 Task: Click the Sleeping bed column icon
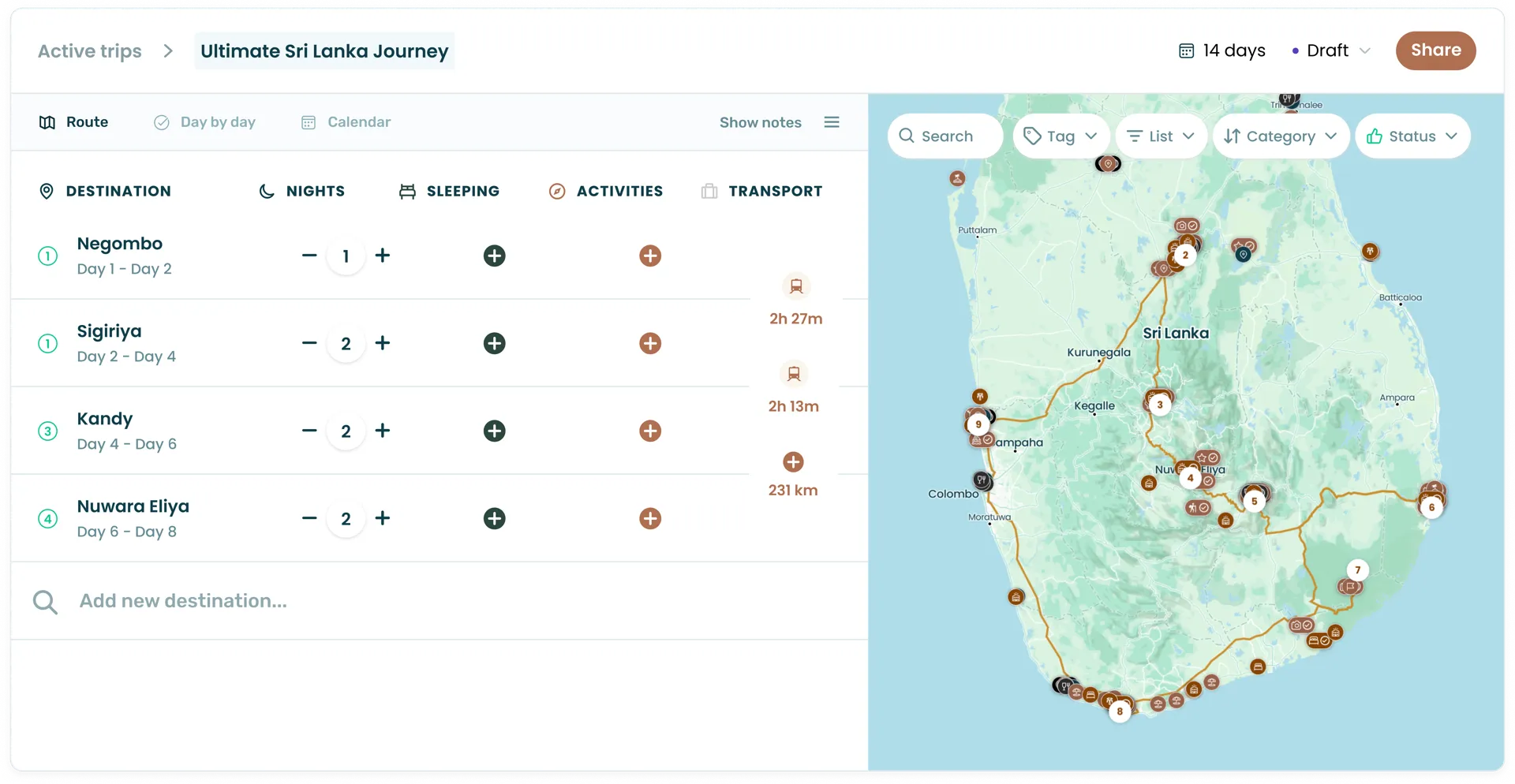[x=408, y=190]
